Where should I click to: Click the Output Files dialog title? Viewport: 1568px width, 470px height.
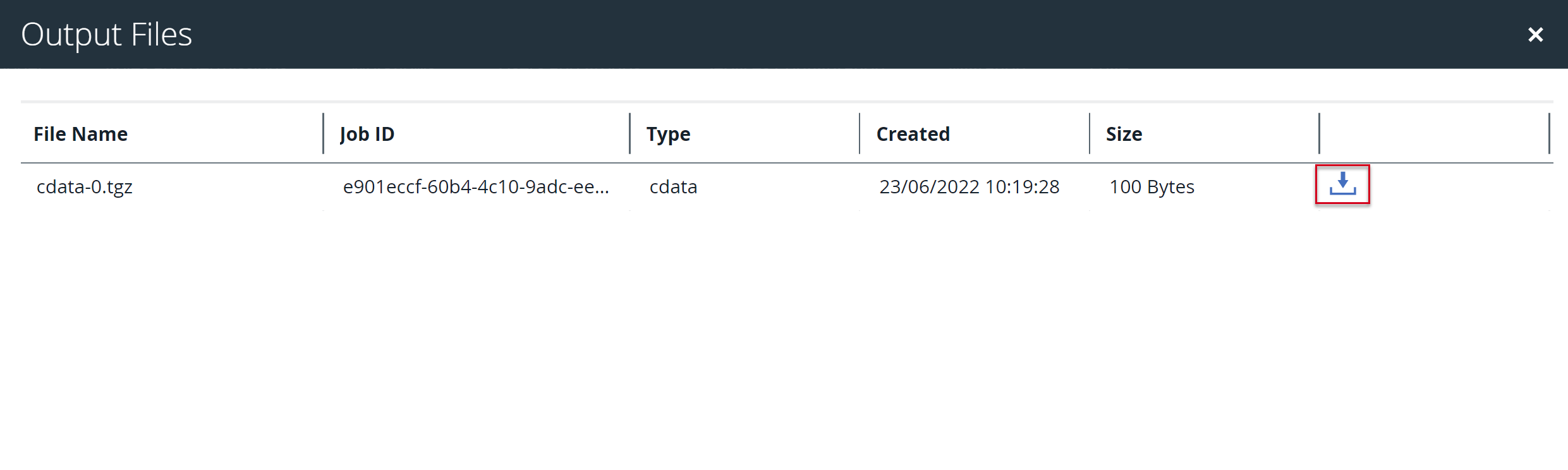click(106, 35)
